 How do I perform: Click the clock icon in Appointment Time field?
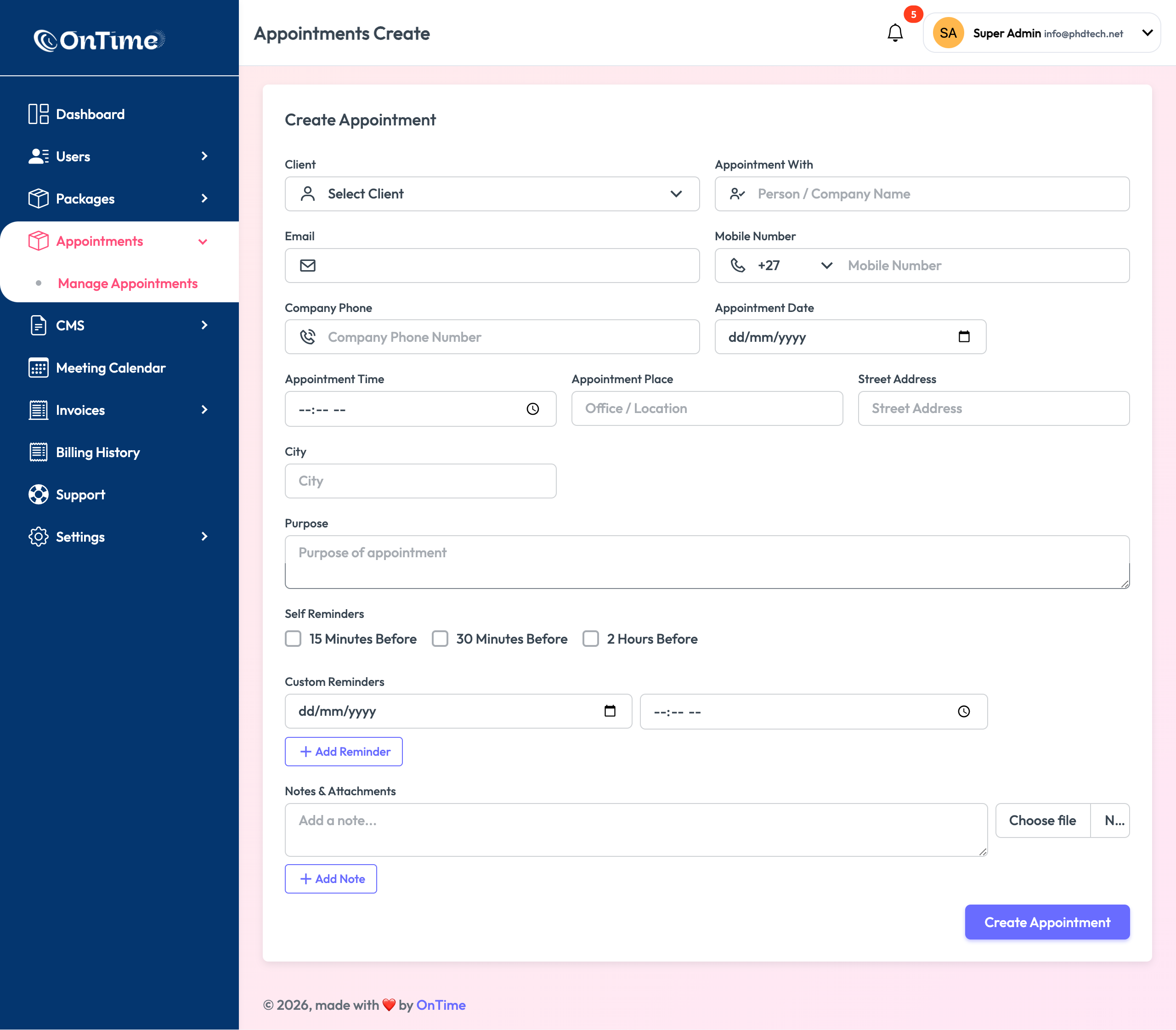click(531, 409)
